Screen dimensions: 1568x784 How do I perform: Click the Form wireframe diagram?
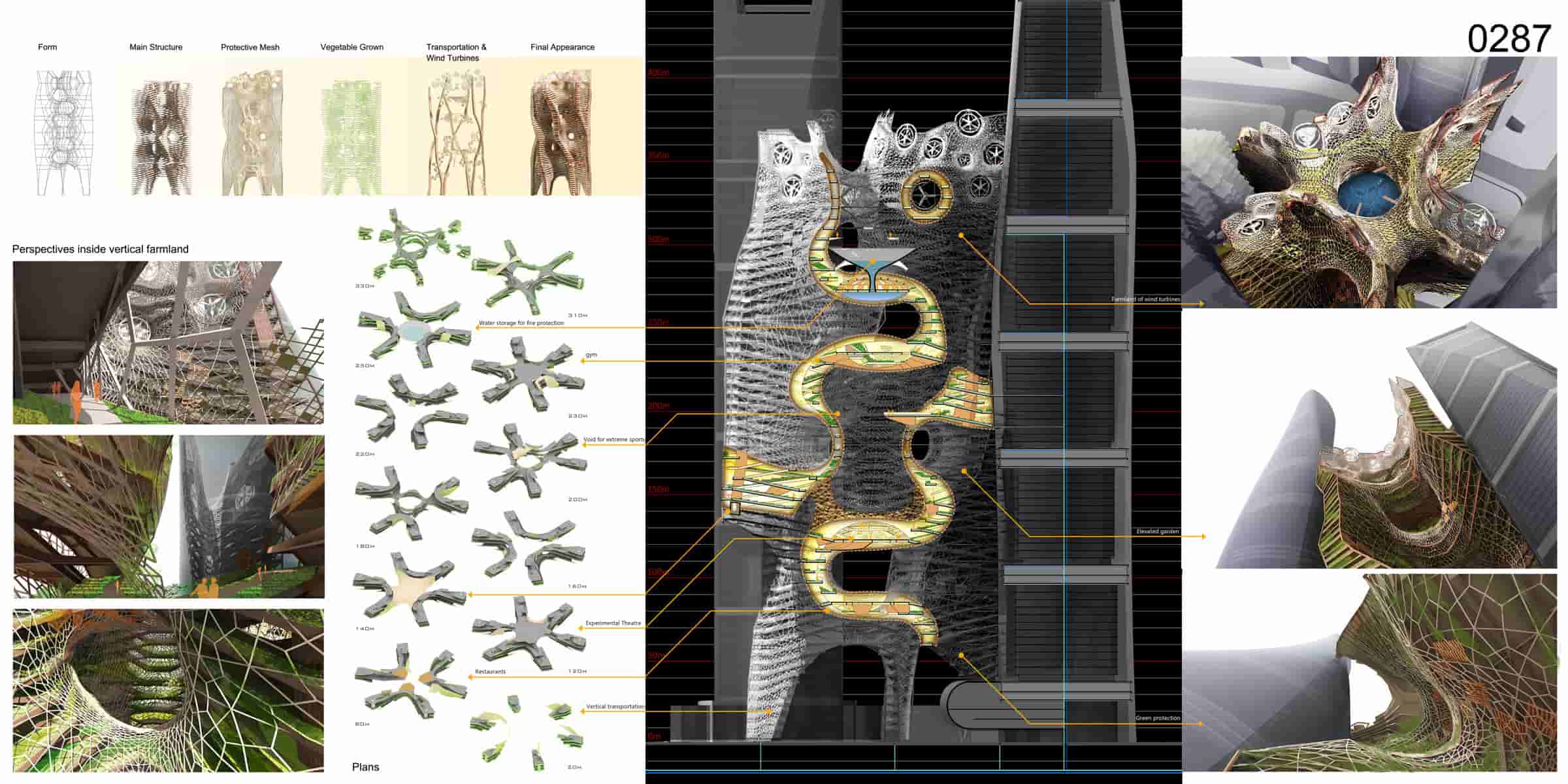tap(63, 133)
